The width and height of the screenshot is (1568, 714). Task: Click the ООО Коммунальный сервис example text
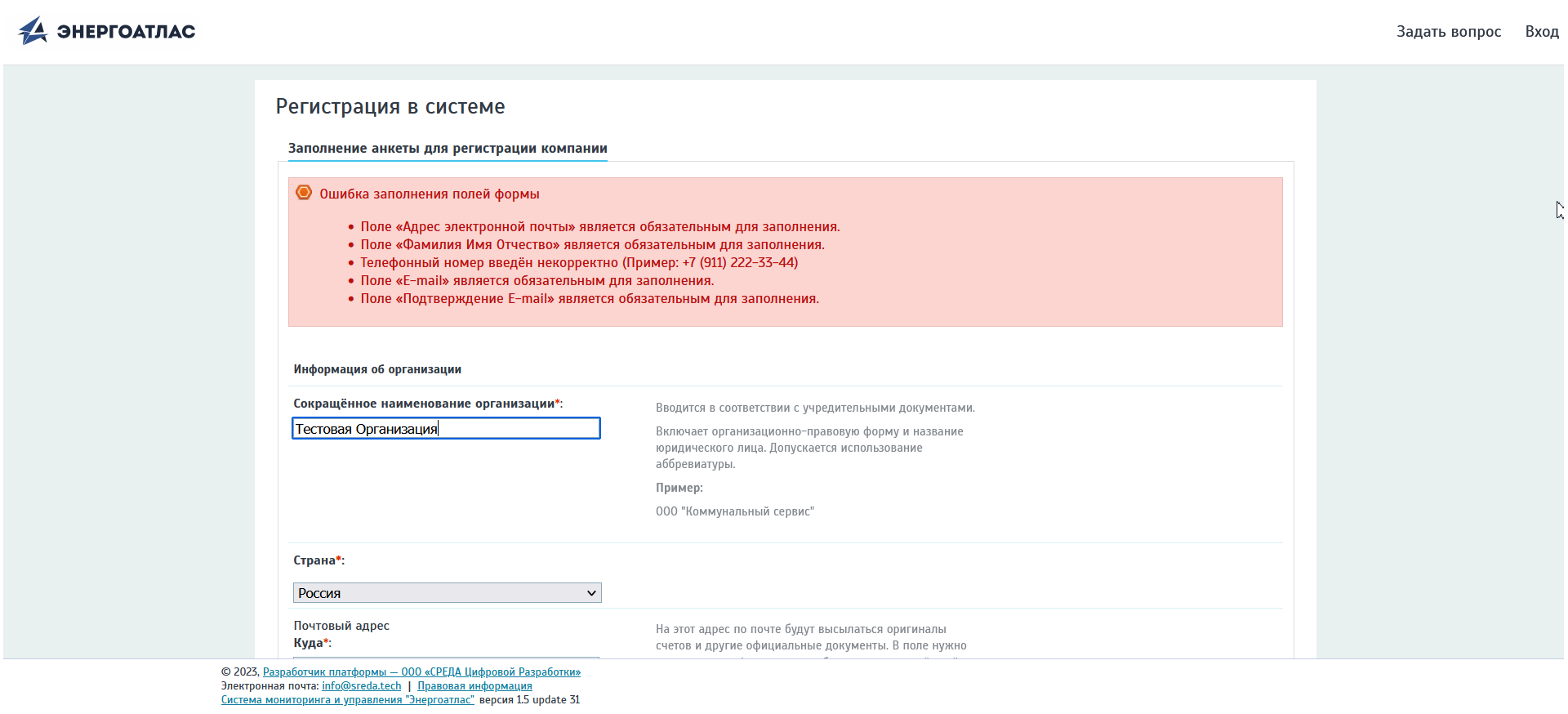(734, 511)
